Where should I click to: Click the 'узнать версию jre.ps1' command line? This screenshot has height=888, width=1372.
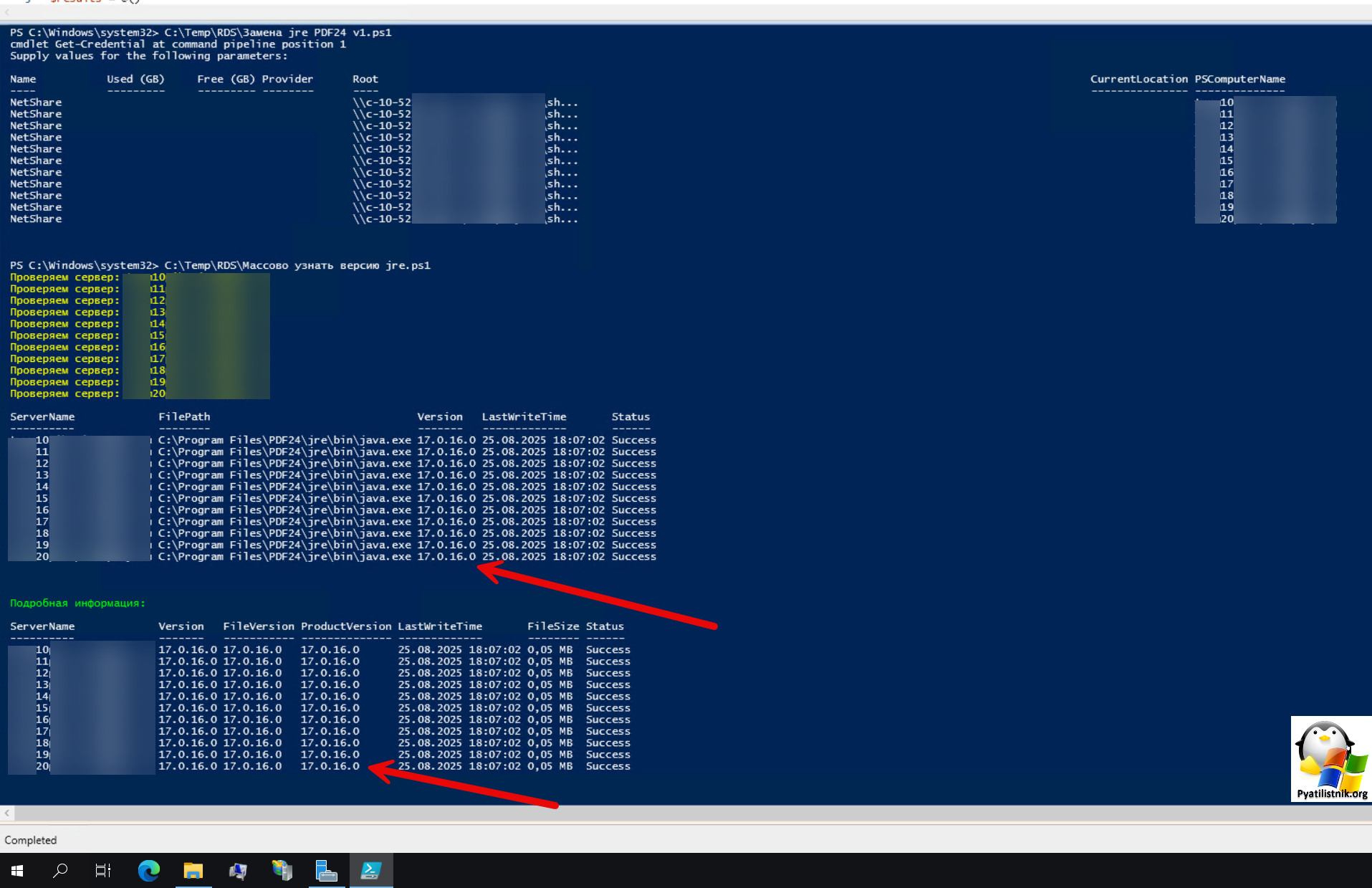tap(220, 265)
